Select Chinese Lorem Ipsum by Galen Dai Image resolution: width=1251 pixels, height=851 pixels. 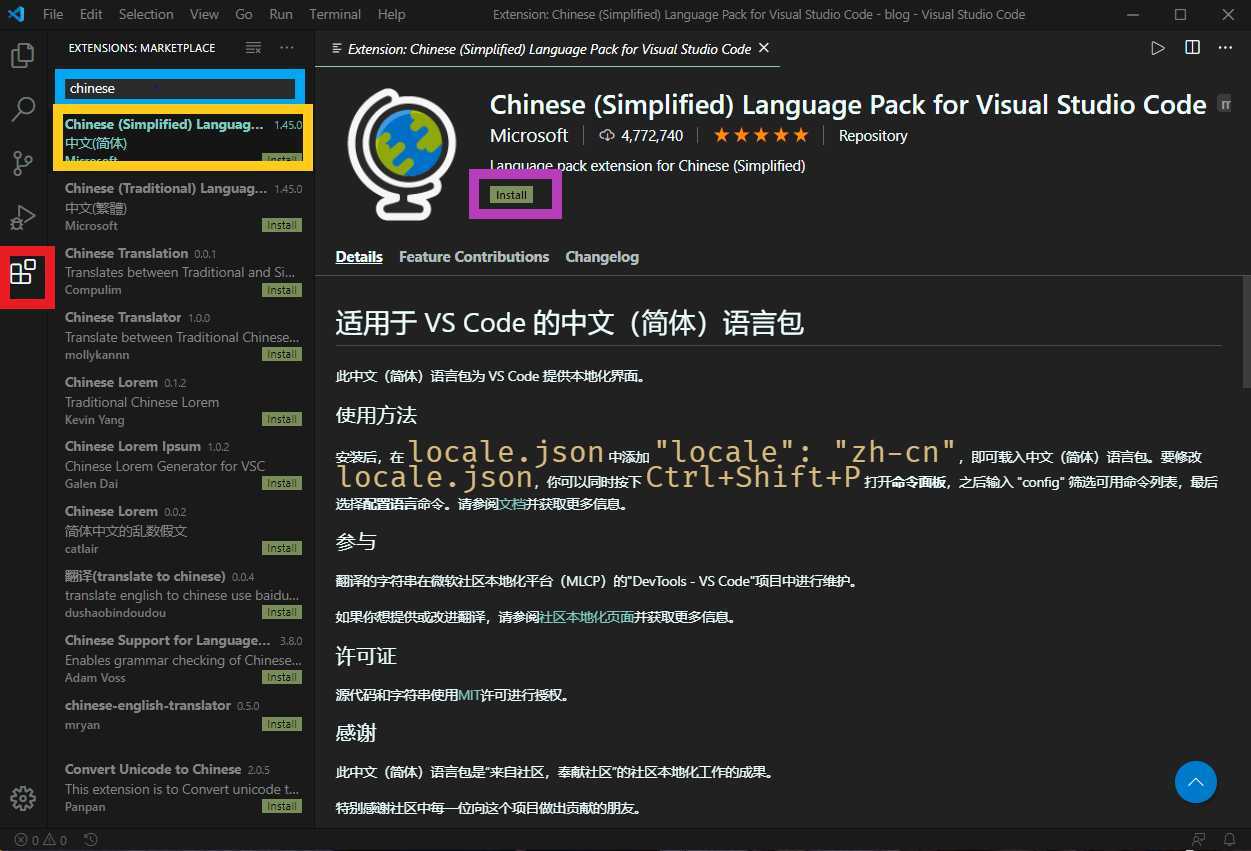click(183, 465)
